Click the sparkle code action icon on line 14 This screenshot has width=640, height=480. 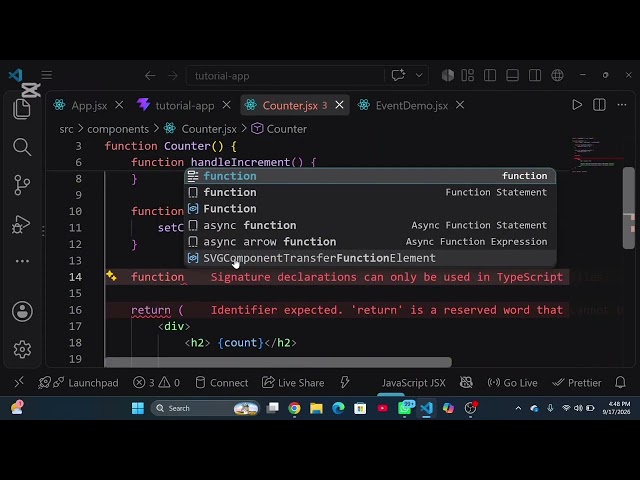pos(111,276)
